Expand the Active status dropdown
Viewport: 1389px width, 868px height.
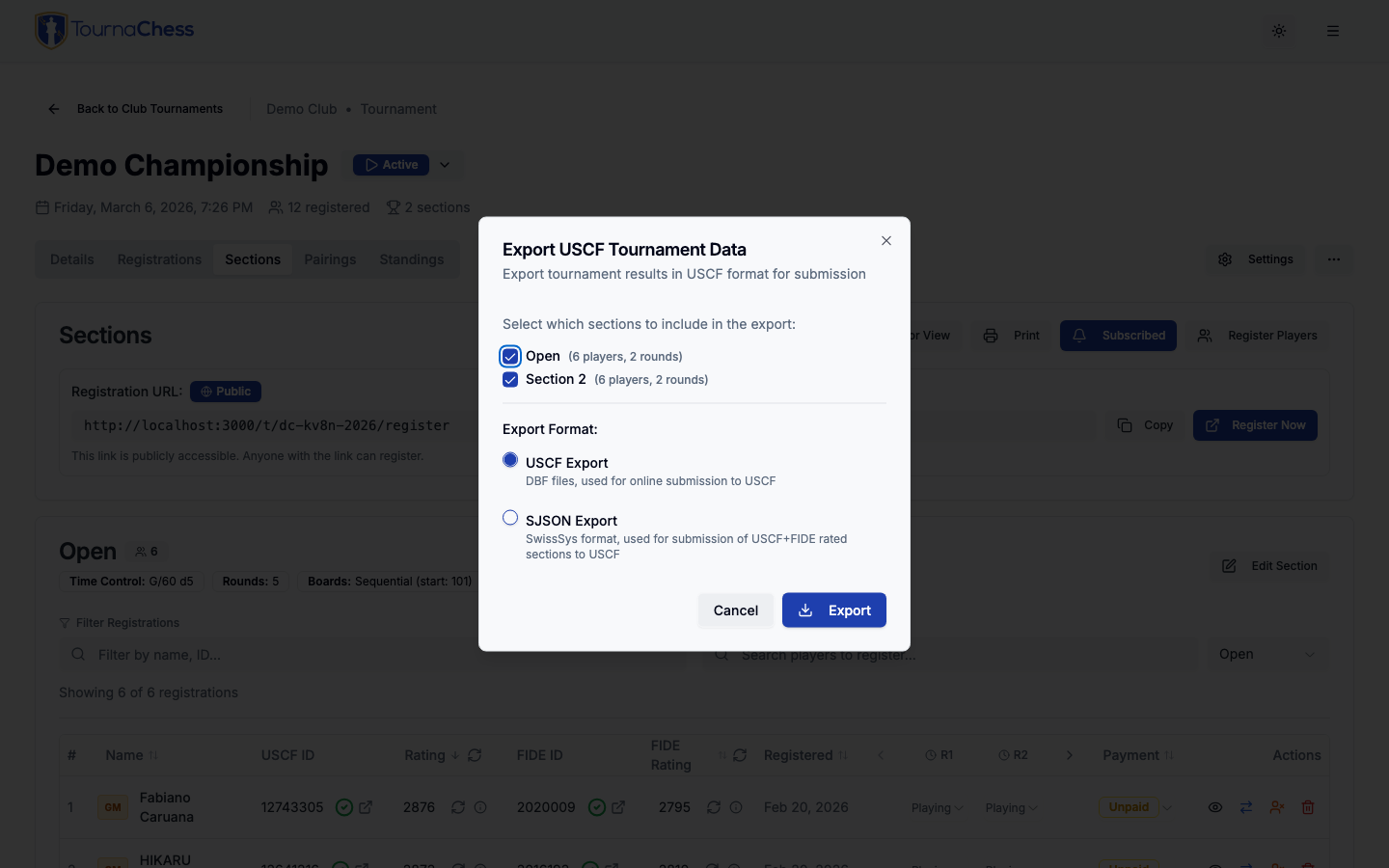[x=445, y=165]
